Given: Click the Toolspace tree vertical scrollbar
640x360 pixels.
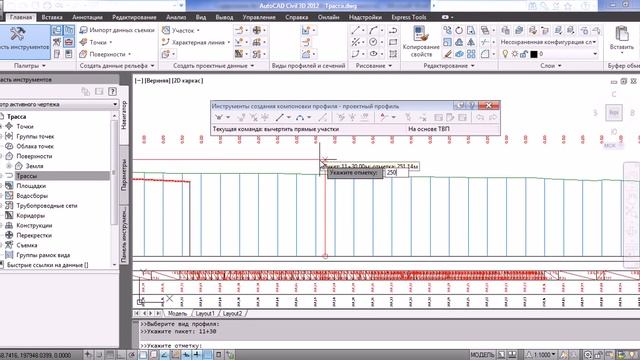Looking at the screenshot, I should click(115, 191).
